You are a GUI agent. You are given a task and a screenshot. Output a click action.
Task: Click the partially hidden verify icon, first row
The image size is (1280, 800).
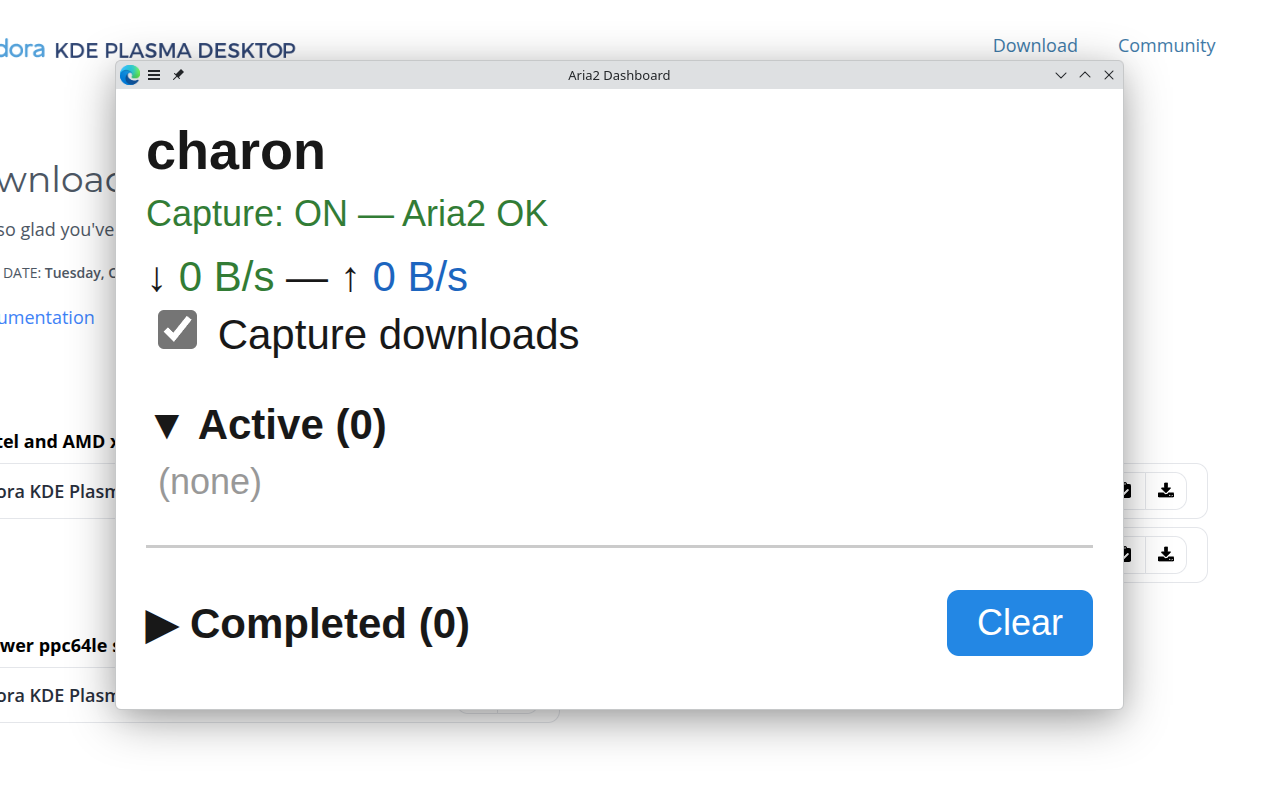pos(1128,491)
